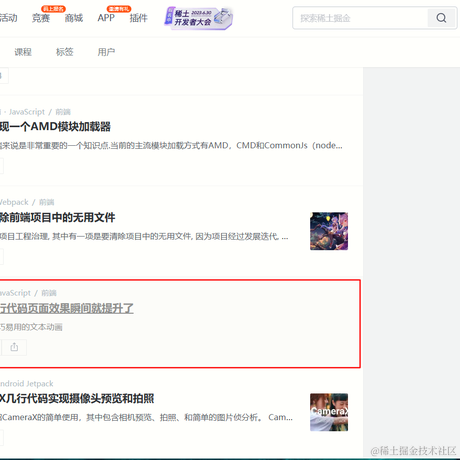Open the 活动 nav item

coord(8,18)
